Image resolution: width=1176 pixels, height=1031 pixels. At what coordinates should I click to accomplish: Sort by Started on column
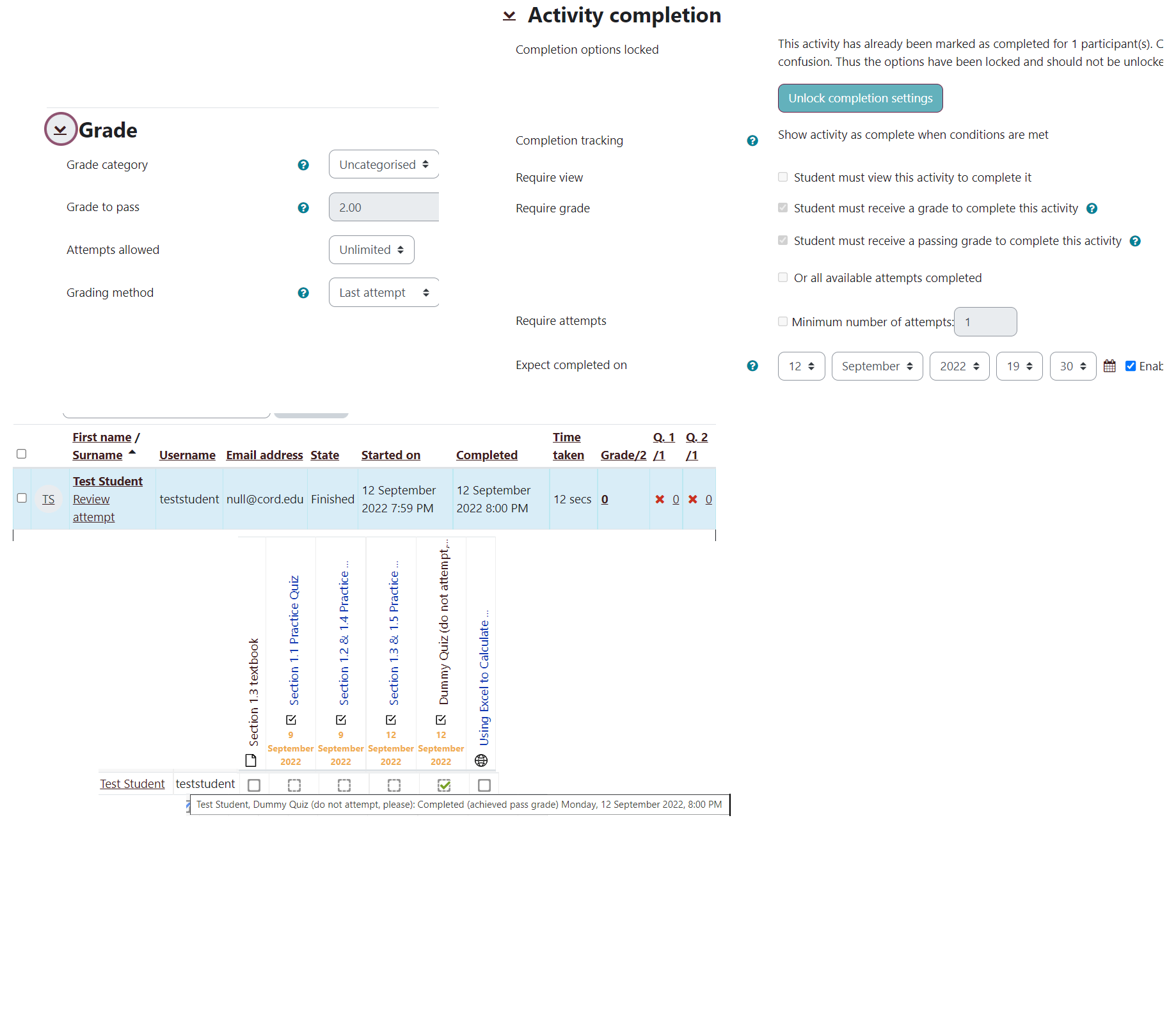point(391,455)
